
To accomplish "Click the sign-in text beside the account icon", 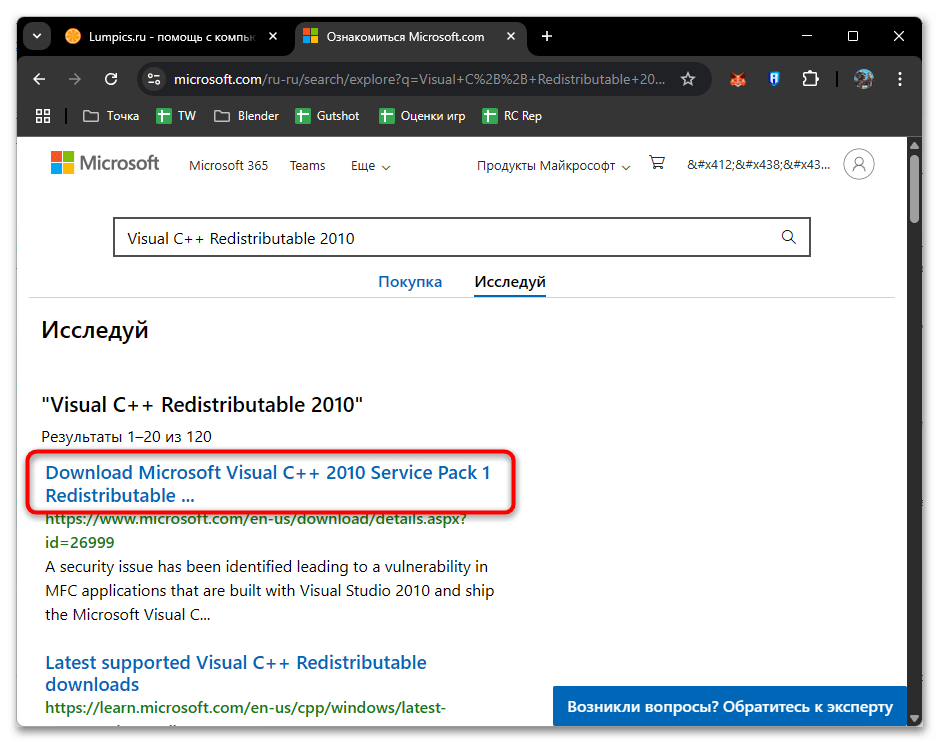I will click(x=758, y=165).
